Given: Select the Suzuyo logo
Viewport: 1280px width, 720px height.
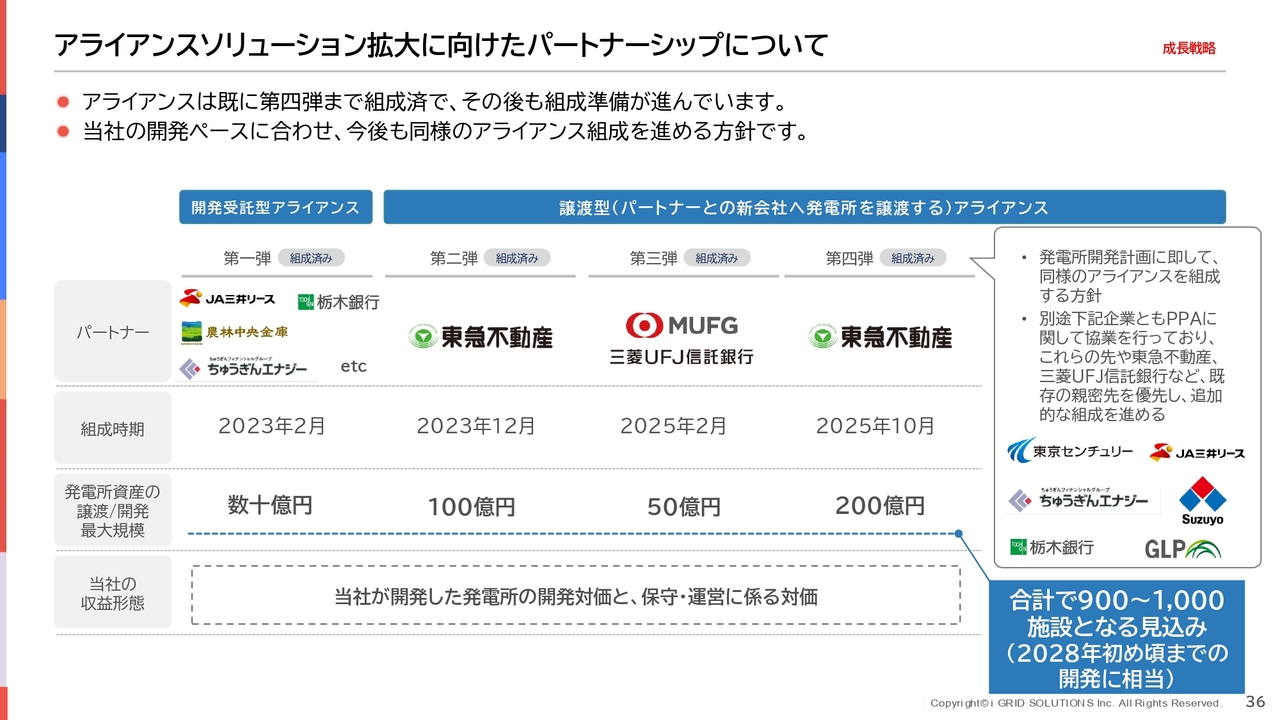Looking at the screenshot, I should coord(1202,501).
